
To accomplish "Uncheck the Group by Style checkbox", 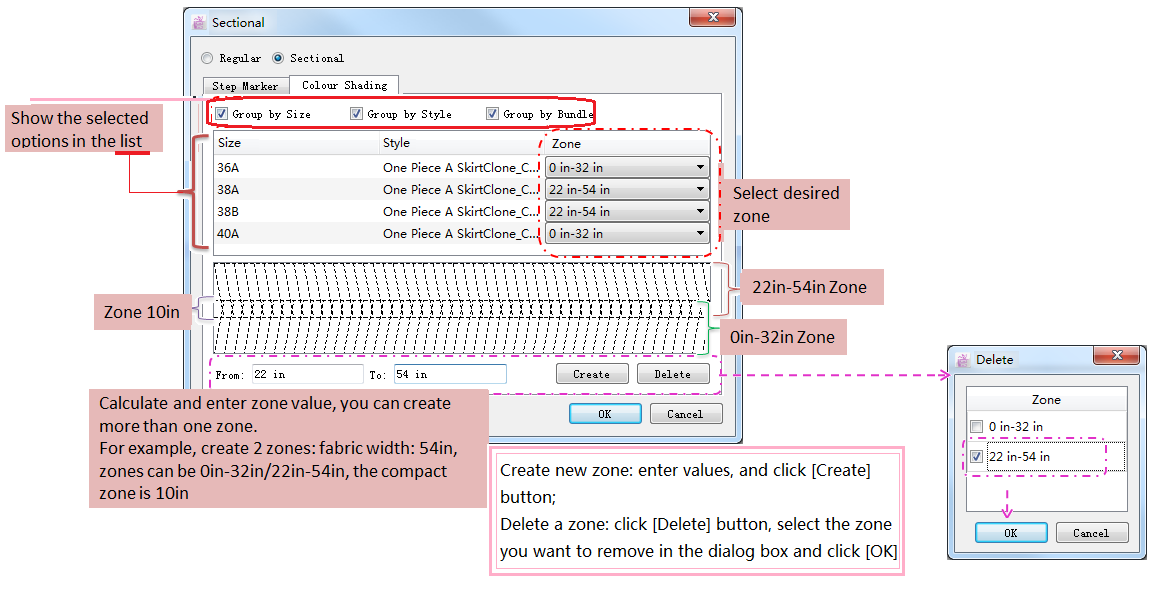I will 356,114.
